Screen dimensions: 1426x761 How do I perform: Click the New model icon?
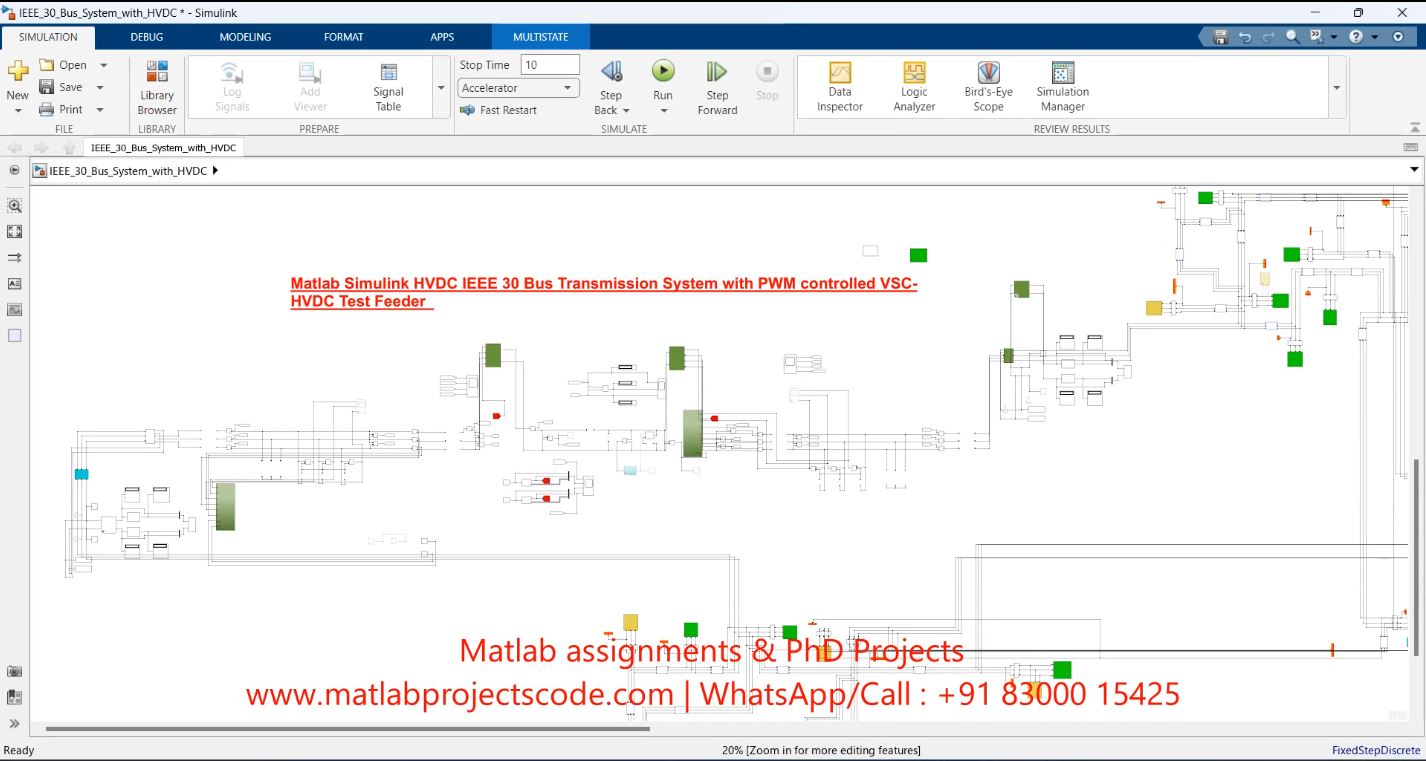18,72
